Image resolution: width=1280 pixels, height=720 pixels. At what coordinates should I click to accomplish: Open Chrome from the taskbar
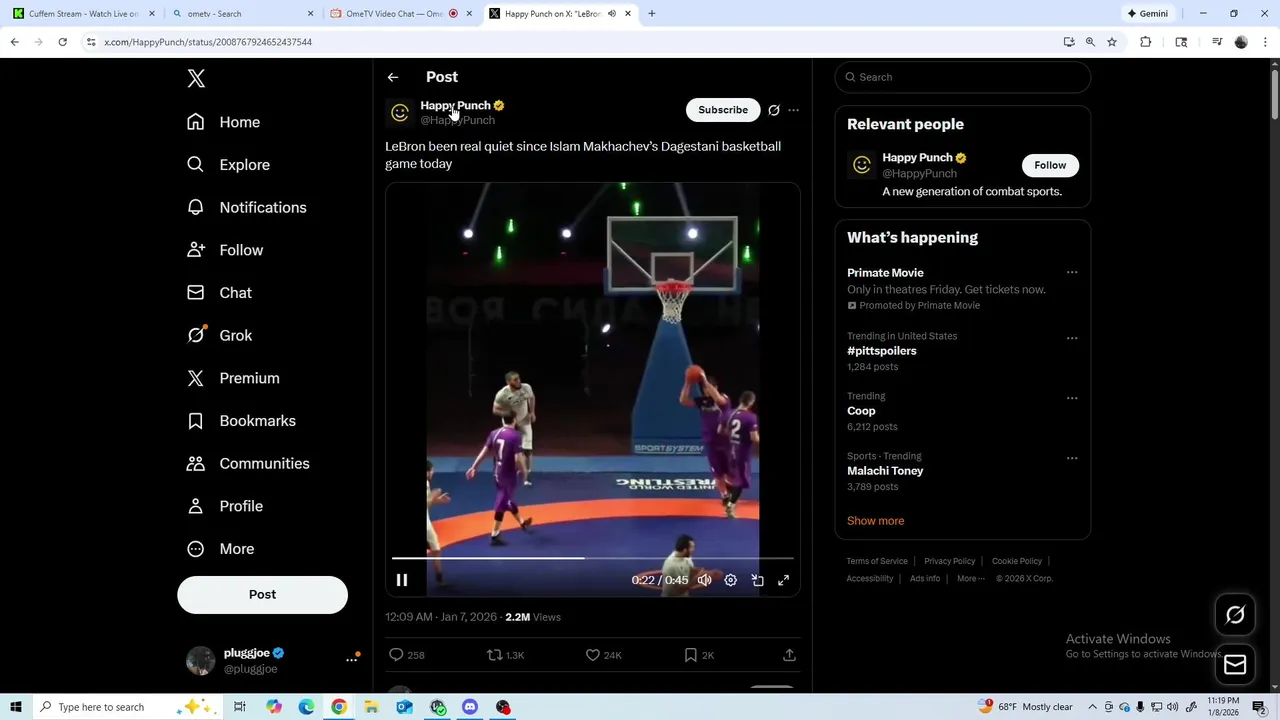tap(339, 707)
